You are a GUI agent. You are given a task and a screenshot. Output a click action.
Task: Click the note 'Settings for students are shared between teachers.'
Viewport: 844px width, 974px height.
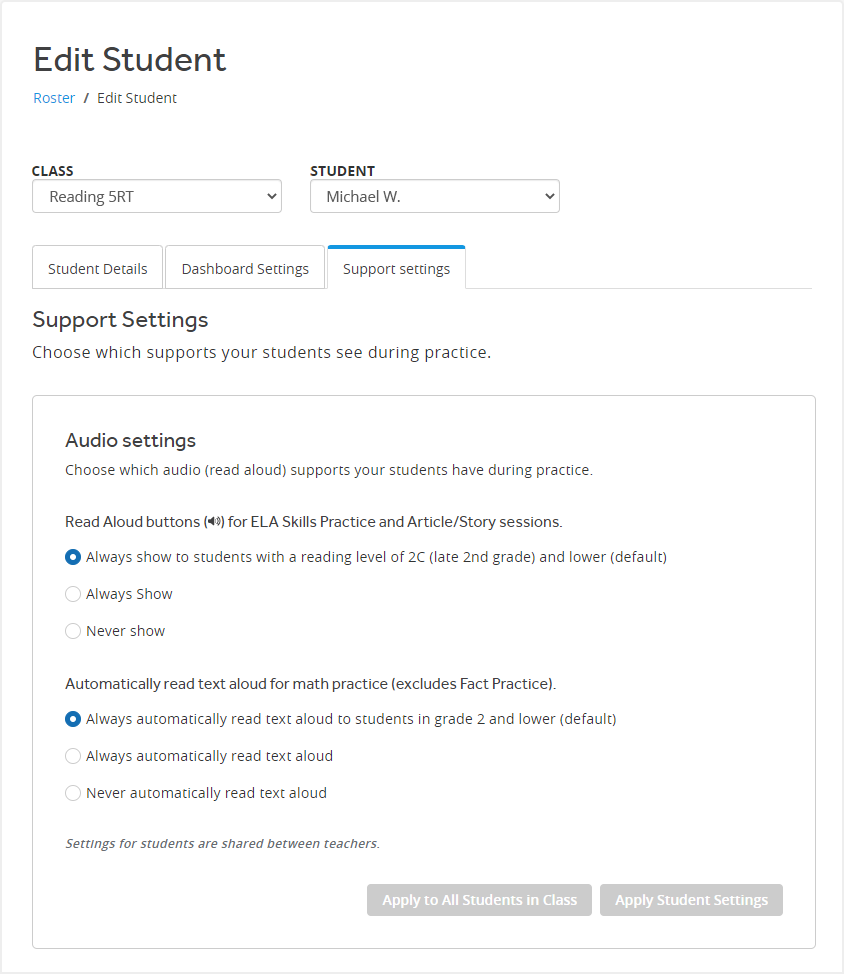223,844
